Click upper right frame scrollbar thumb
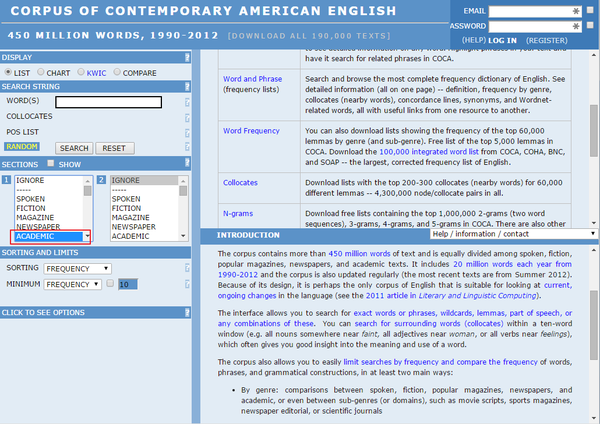This screenshot has height=424, width=600. [593, 130]
